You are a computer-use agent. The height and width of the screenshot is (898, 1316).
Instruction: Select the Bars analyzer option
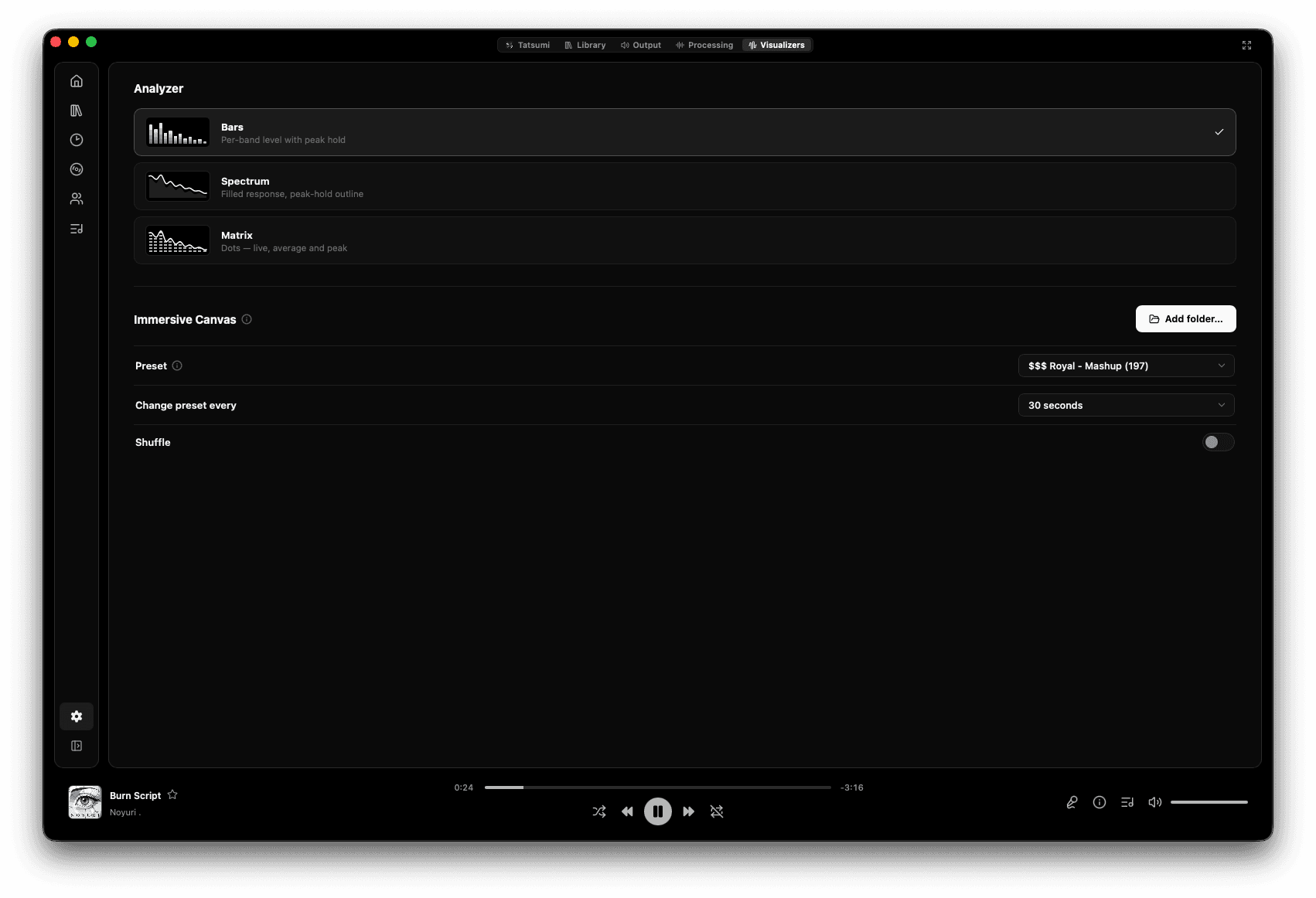(x=684, y=132)
